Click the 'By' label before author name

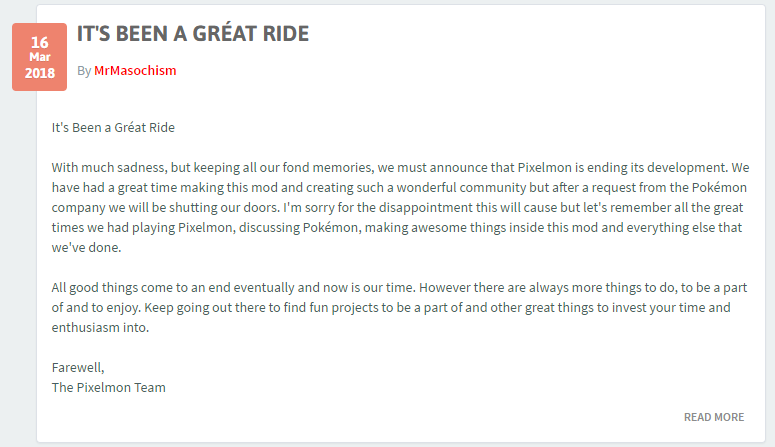pyautogui.click(x=84, y=71)
